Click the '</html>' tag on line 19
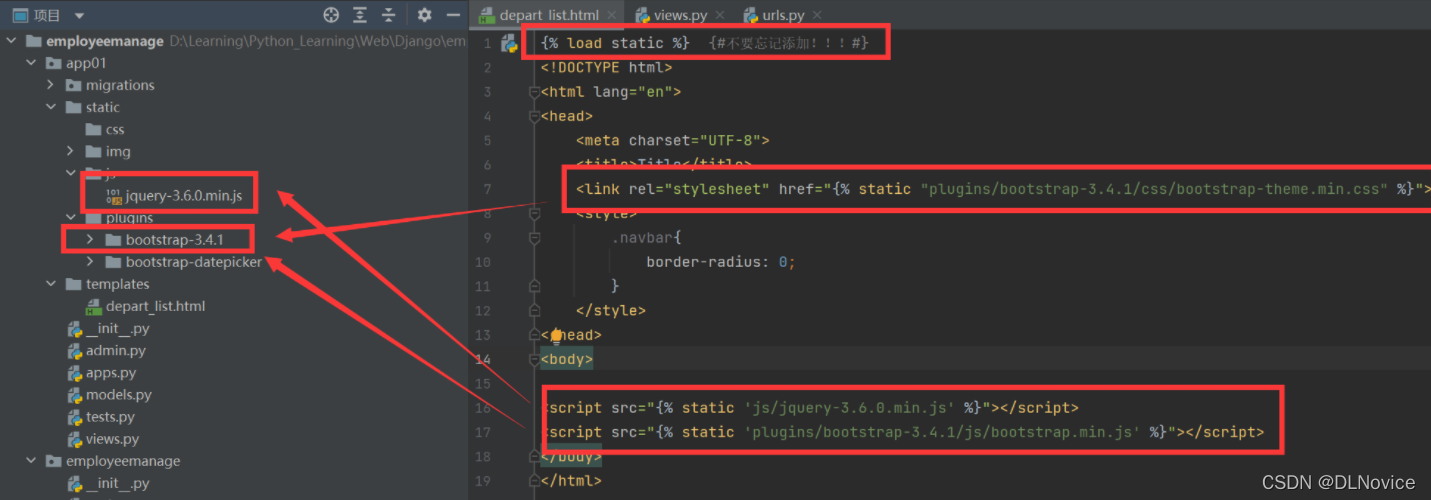 tap(571, 480)
